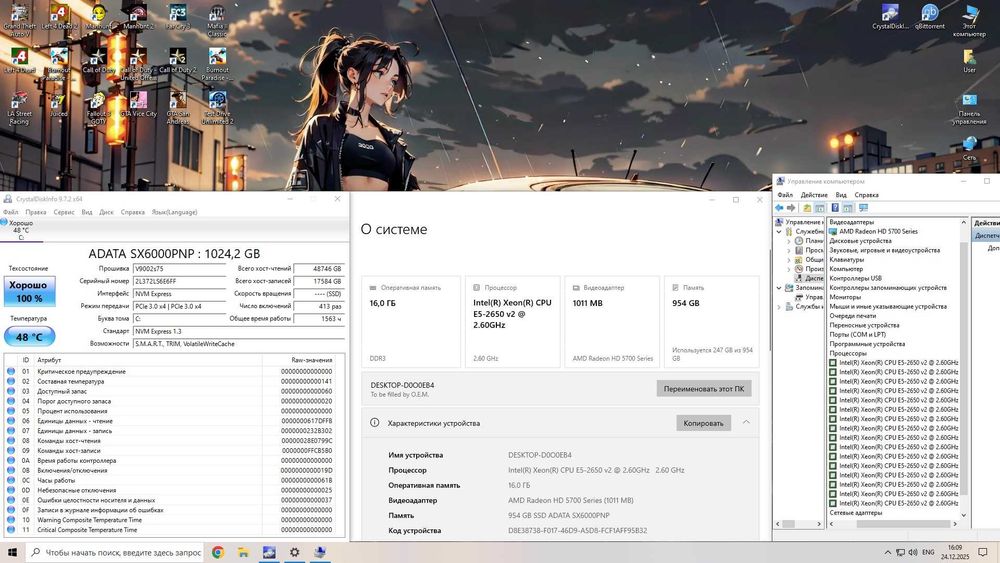Open Mafia II Classic desktop icon

coord(217,20)
